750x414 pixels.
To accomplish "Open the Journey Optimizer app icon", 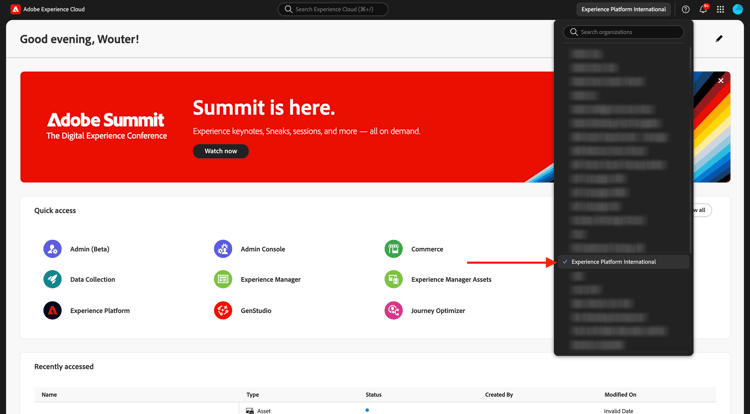I will click(394, 310).
